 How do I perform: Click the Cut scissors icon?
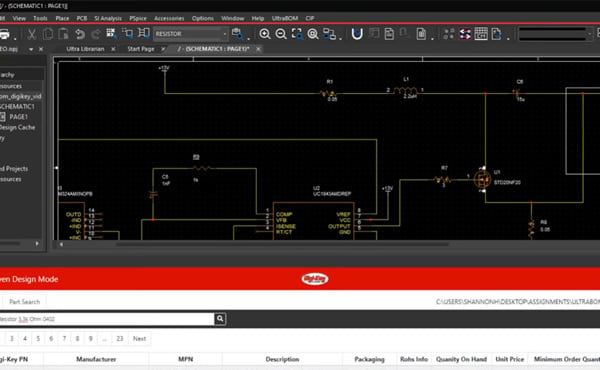coord(32,34)
